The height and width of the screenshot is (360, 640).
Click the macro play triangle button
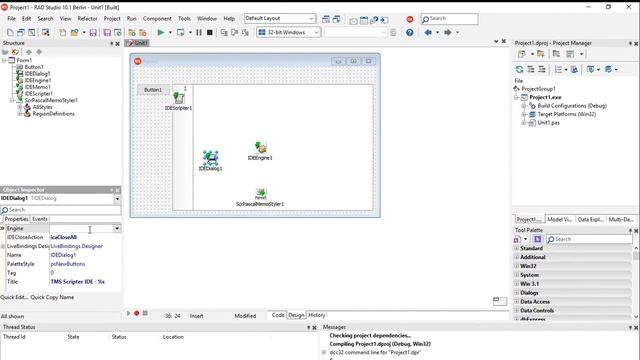coord(128,313)
